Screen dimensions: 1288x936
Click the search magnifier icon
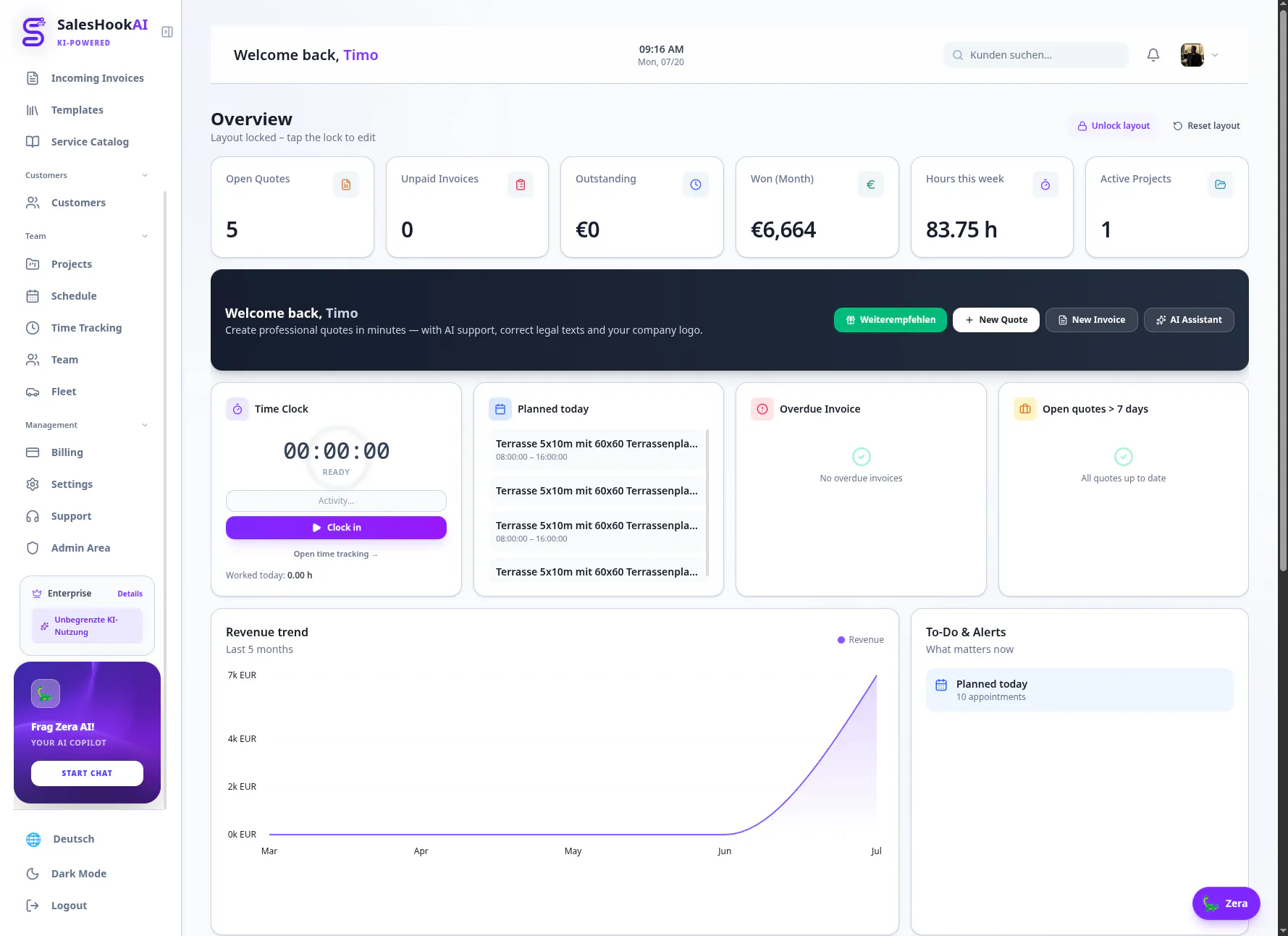(958, 55)
